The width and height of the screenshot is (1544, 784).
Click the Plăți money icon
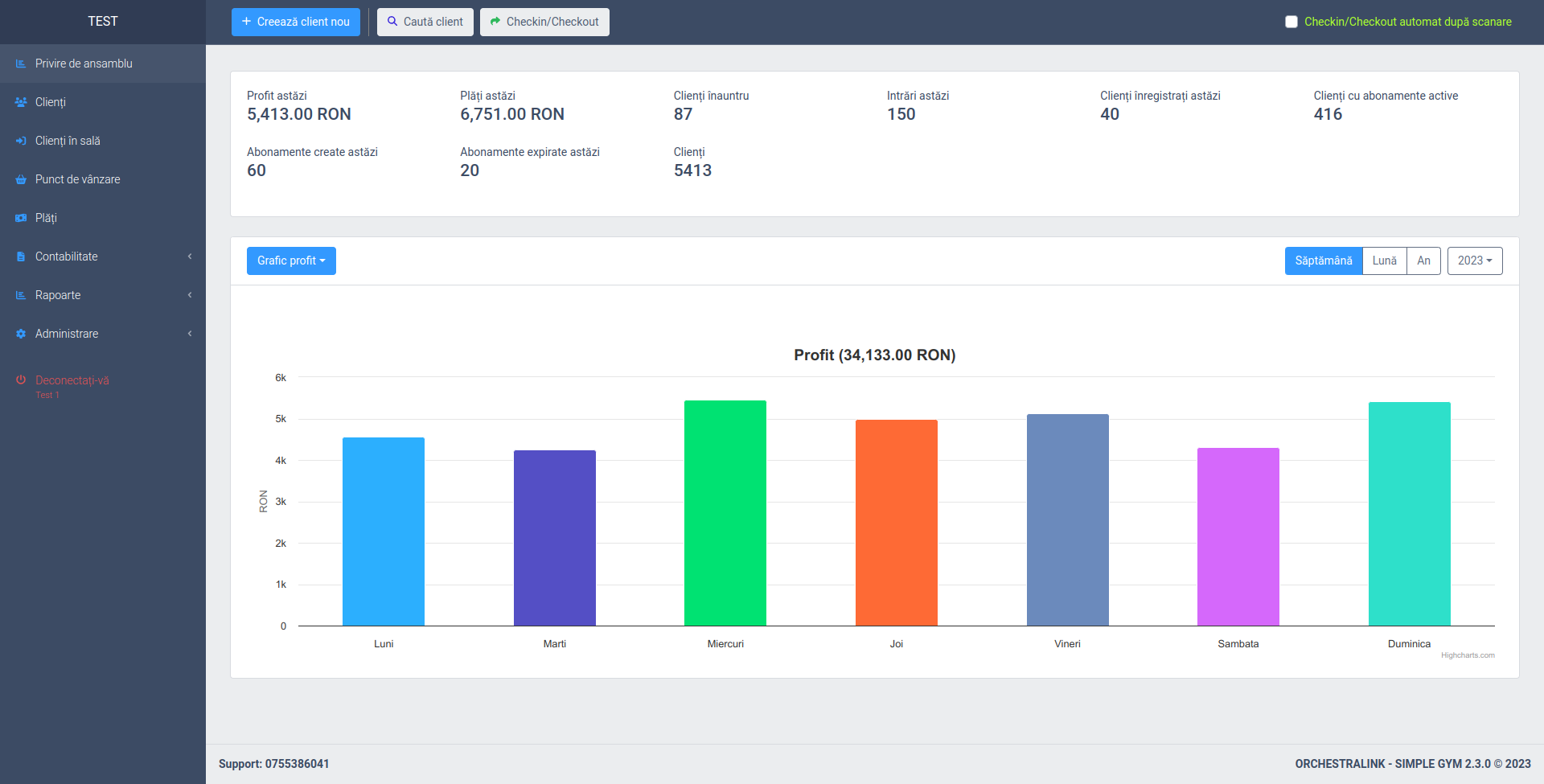21,218
